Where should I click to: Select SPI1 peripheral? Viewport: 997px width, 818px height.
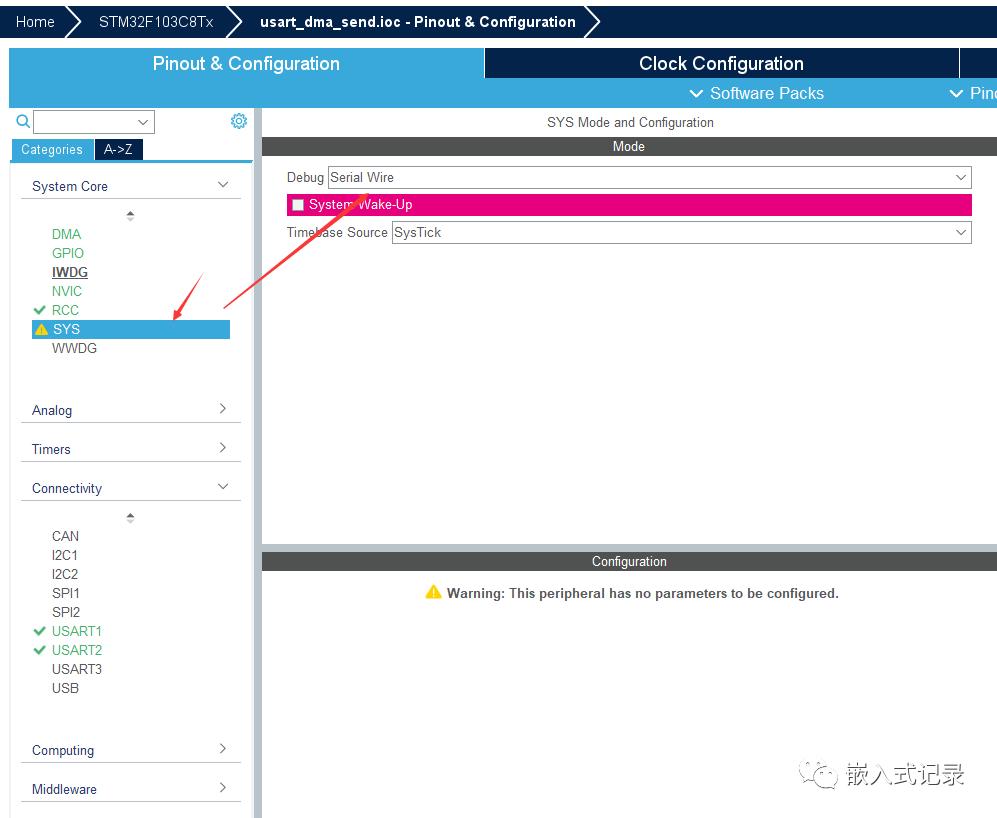[x=65, y=593]
